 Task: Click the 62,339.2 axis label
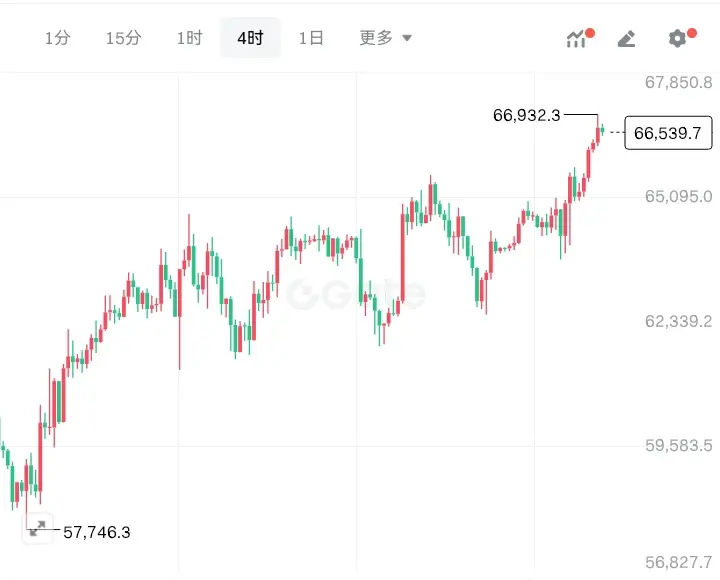678,321
